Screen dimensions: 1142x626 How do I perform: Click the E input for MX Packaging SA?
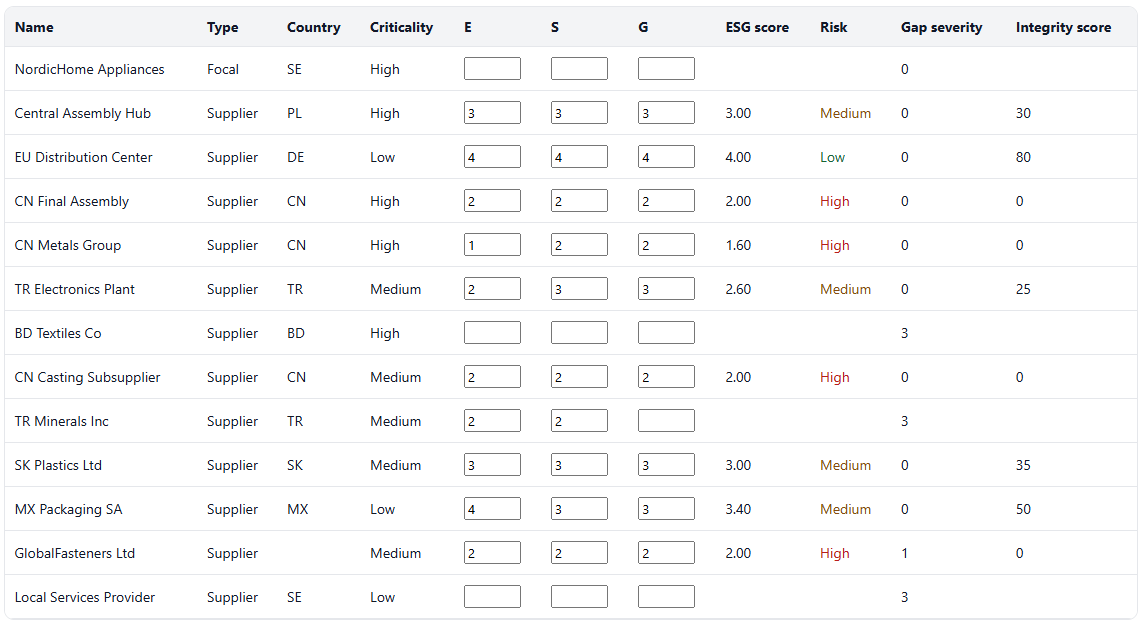(x=492, y=508)
